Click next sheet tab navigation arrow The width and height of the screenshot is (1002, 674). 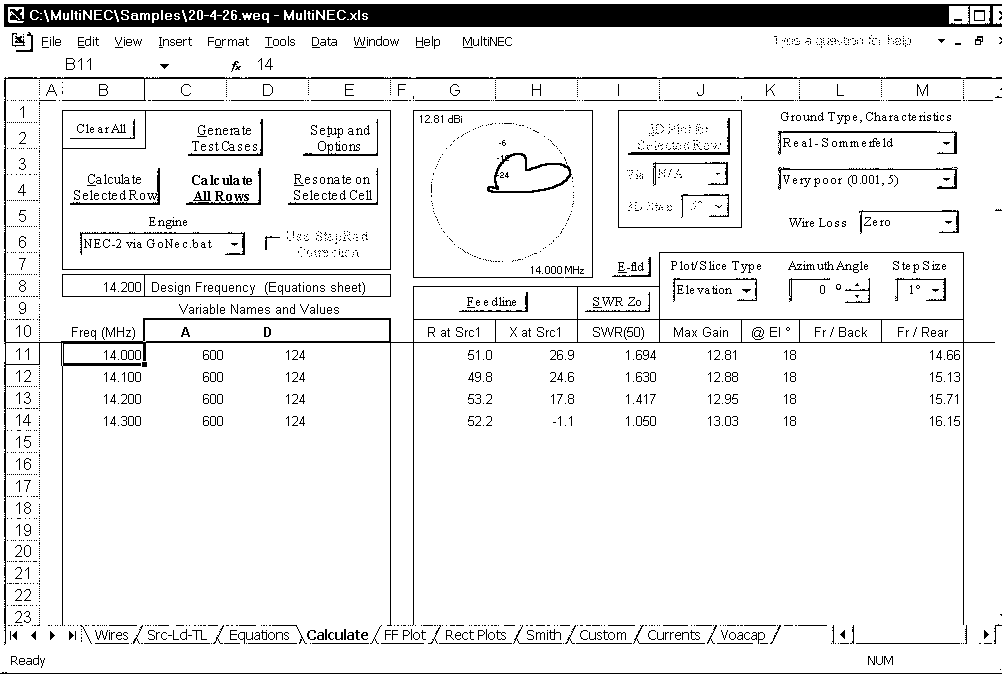[52, 635]
